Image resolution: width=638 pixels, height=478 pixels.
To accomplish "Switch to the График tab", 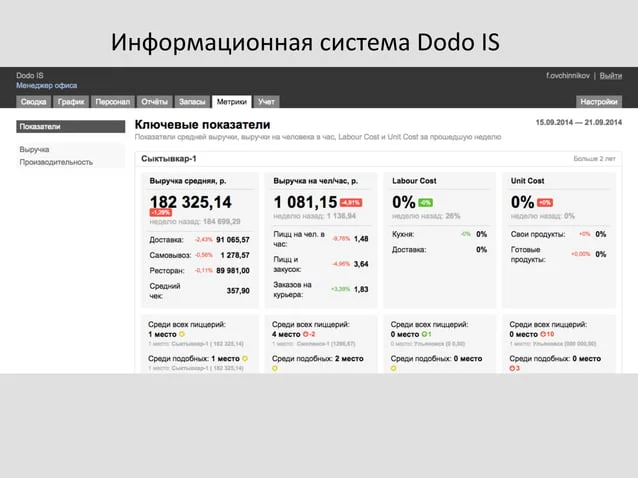I will 71,102.
